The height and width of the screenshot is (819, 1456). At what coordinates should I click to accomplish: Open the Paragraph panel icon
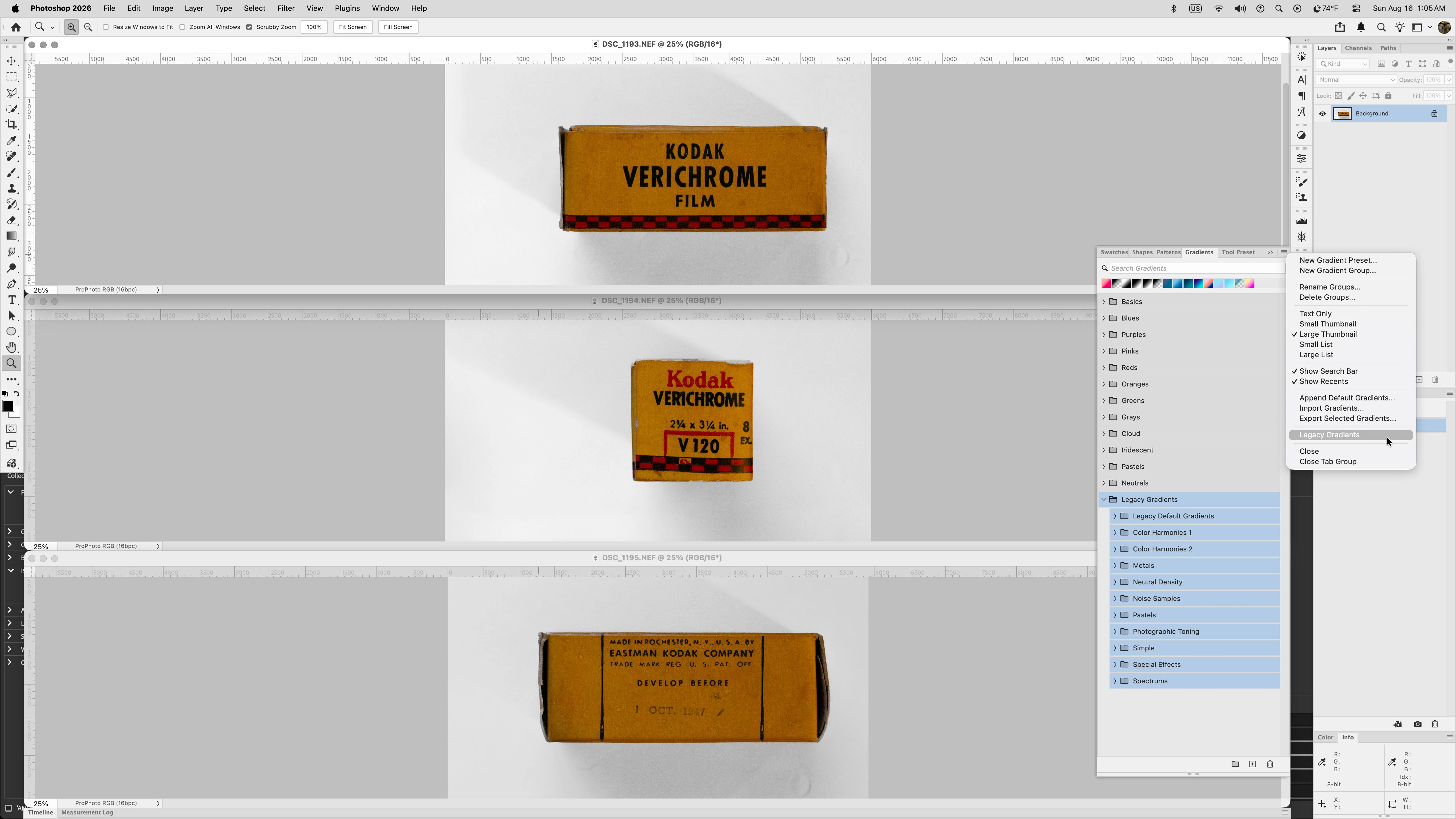click(x=1302, y=96)
